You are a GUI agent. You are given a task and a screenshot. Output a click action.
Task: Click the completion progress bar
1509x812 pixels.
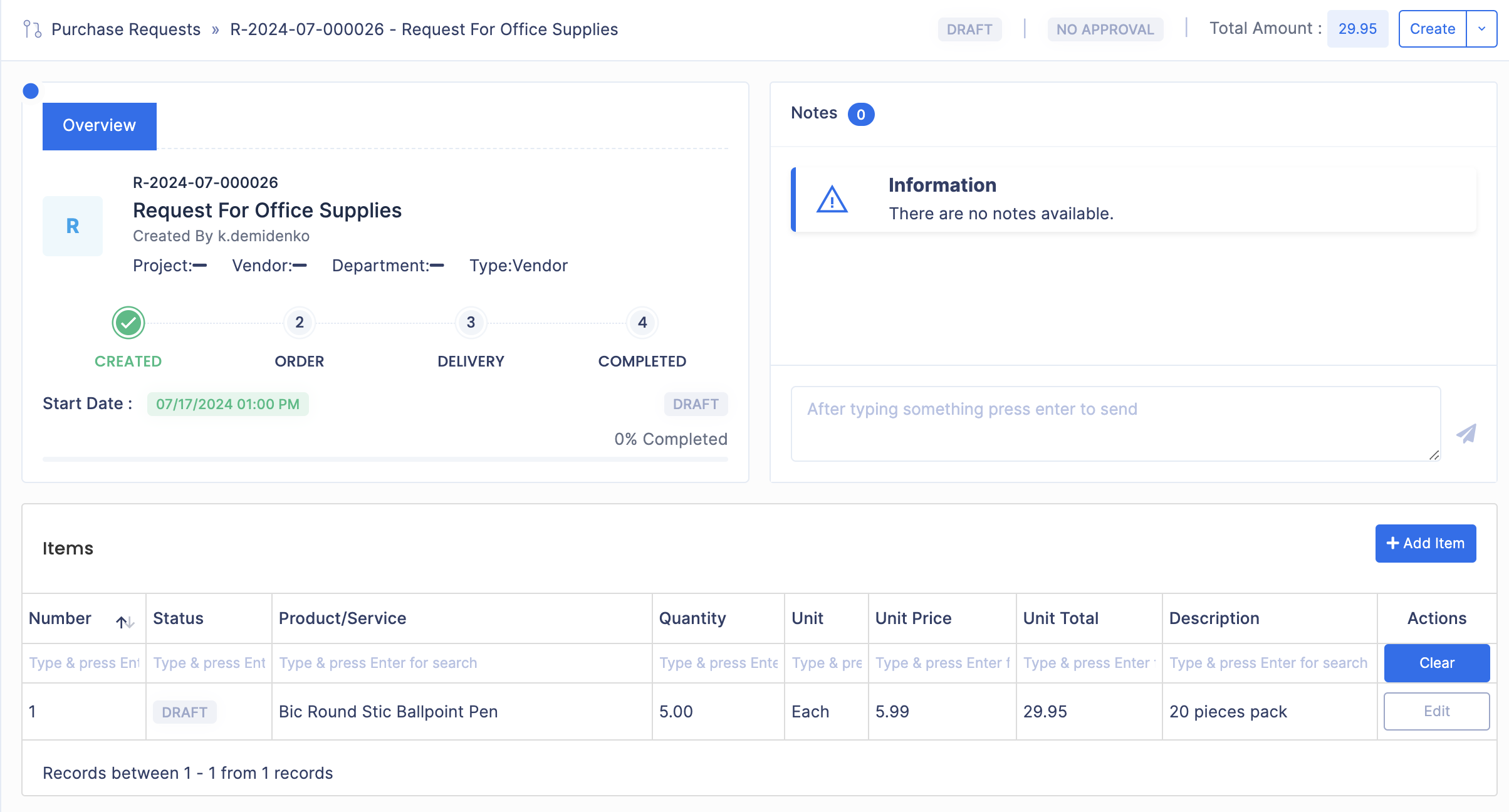pos(385,459)
